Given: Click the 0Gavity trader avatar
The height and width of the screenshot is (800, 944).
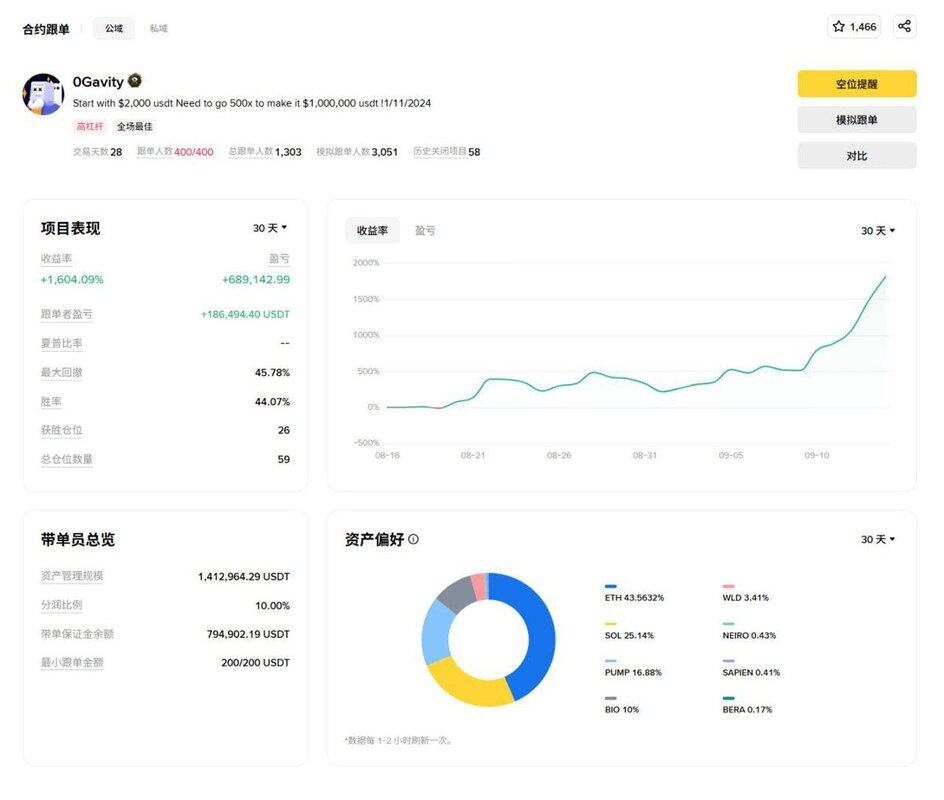Looking at the screenshot, I should (43, 94).
